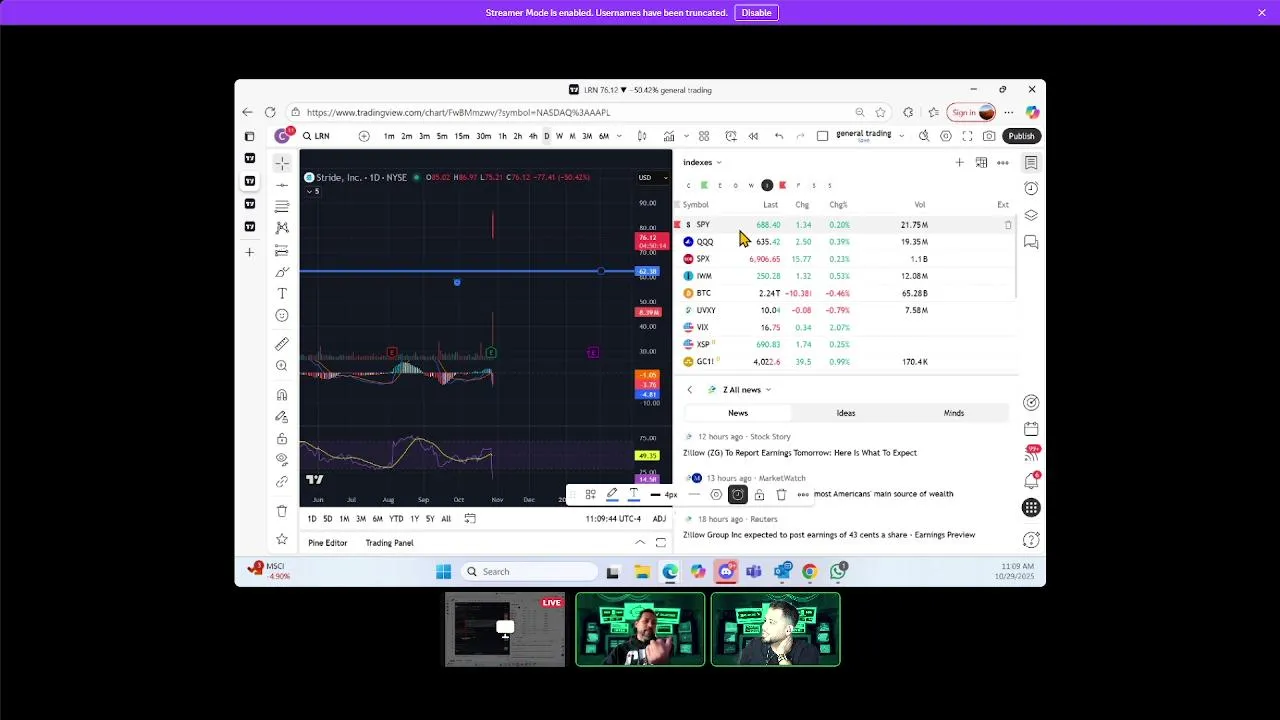Click the Publish button

coord(1021,136)
